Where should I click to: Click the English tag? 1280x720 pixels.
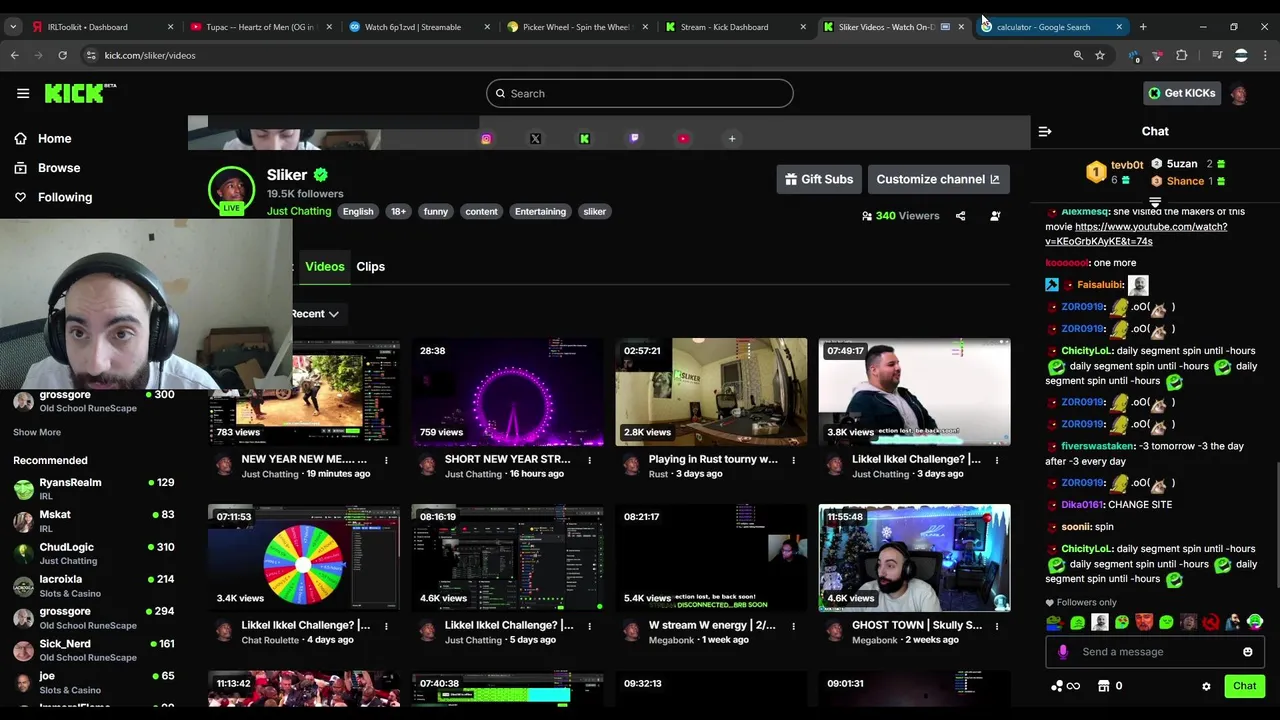358,212
